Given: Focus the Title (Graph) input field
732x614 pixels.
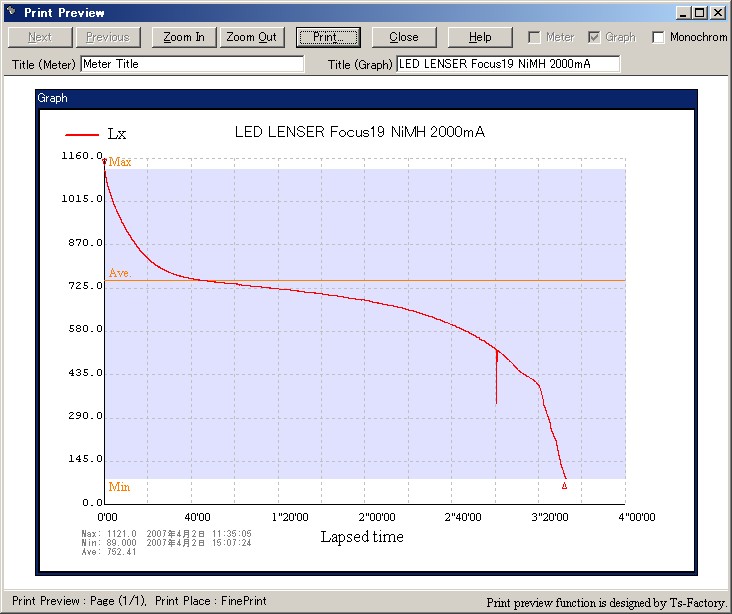Looking at the screenshot, I should [508, 64].
